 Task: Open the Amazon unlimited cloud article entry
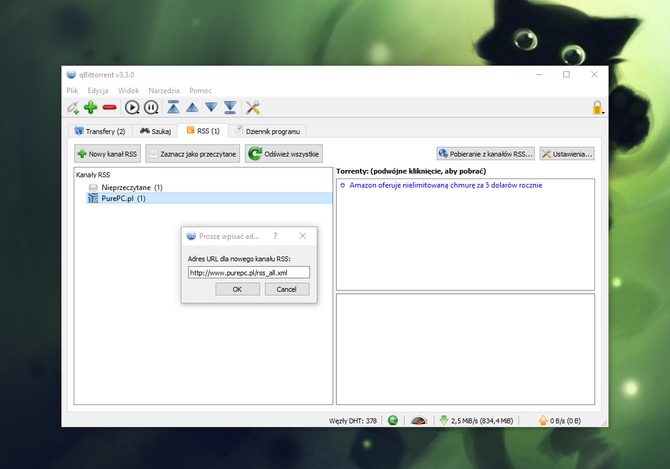coord(446,185)
